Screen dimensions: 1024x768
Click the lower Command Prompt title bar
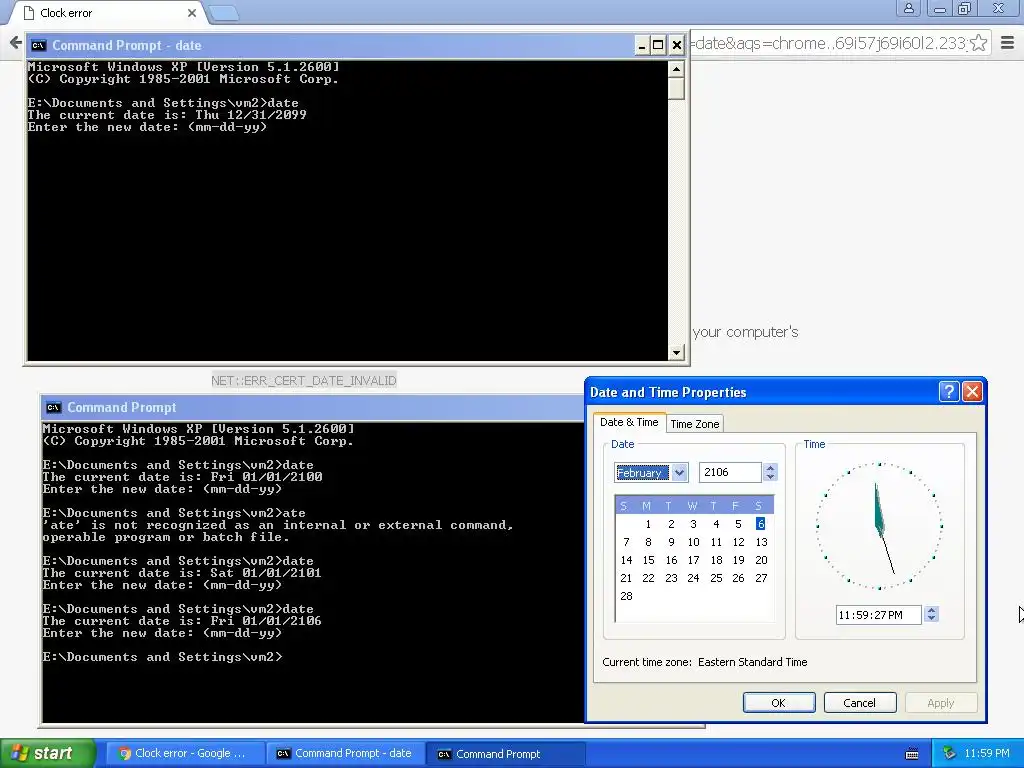point(313,408)
